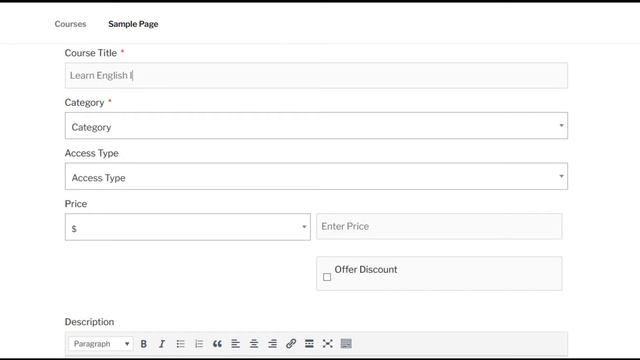Apply italic formatting in the Description toolbar
640x360 pixels.
(x=162, y=344)
